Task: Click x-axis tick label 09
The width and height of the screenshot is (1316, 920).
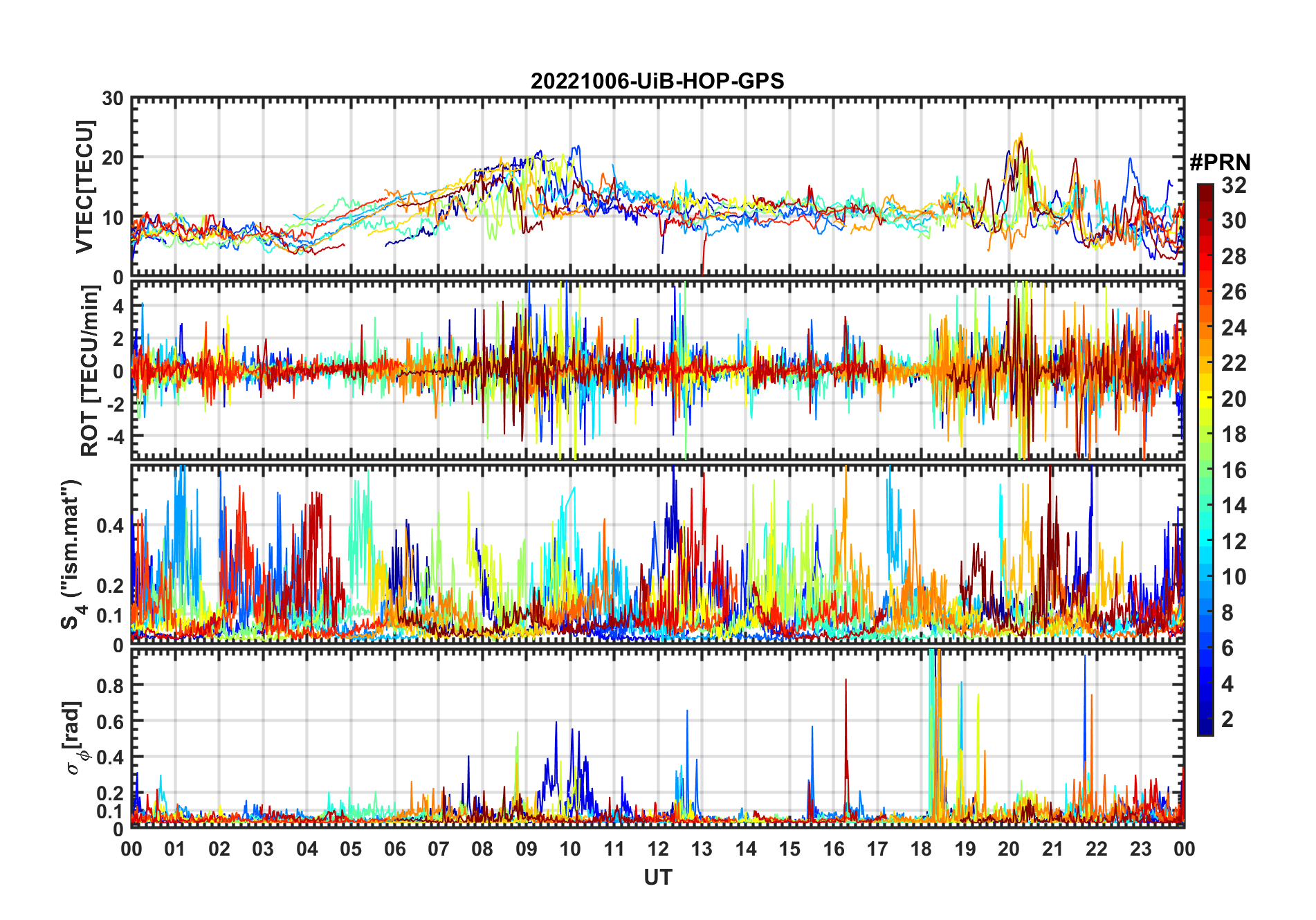Action: coord(527,849)
